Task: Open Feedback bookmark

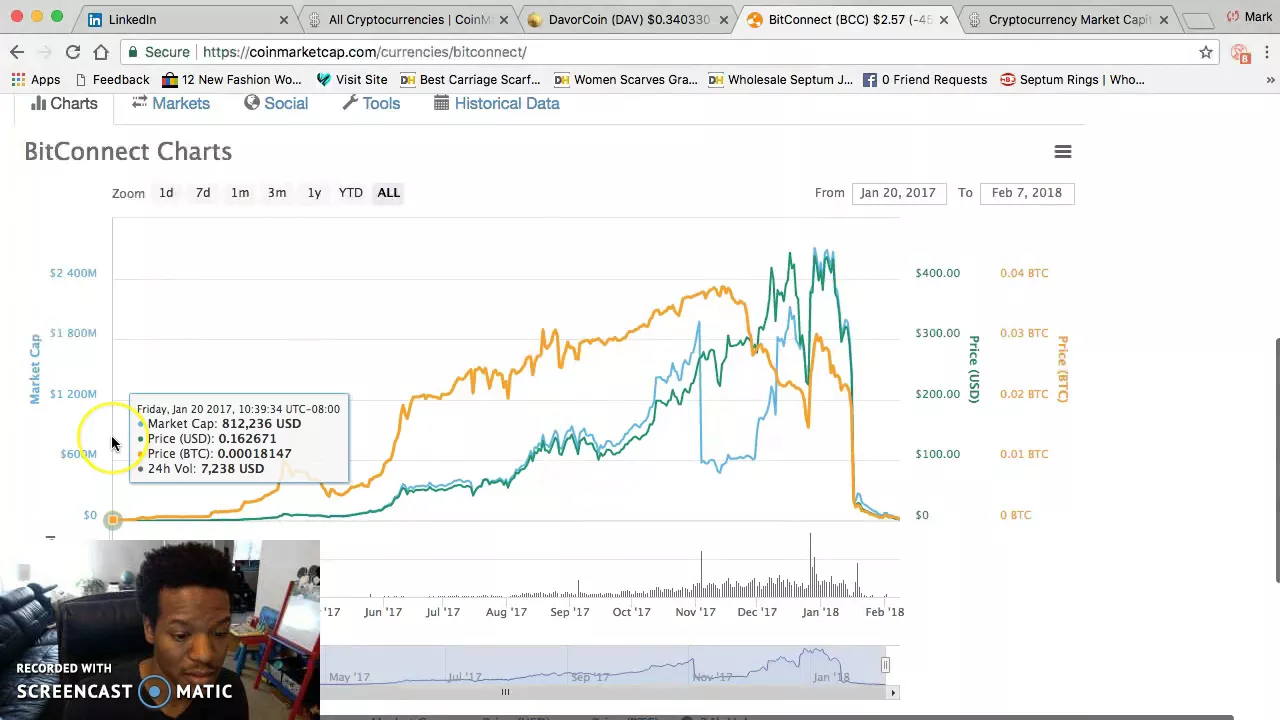Action: (x=112, y=80)
